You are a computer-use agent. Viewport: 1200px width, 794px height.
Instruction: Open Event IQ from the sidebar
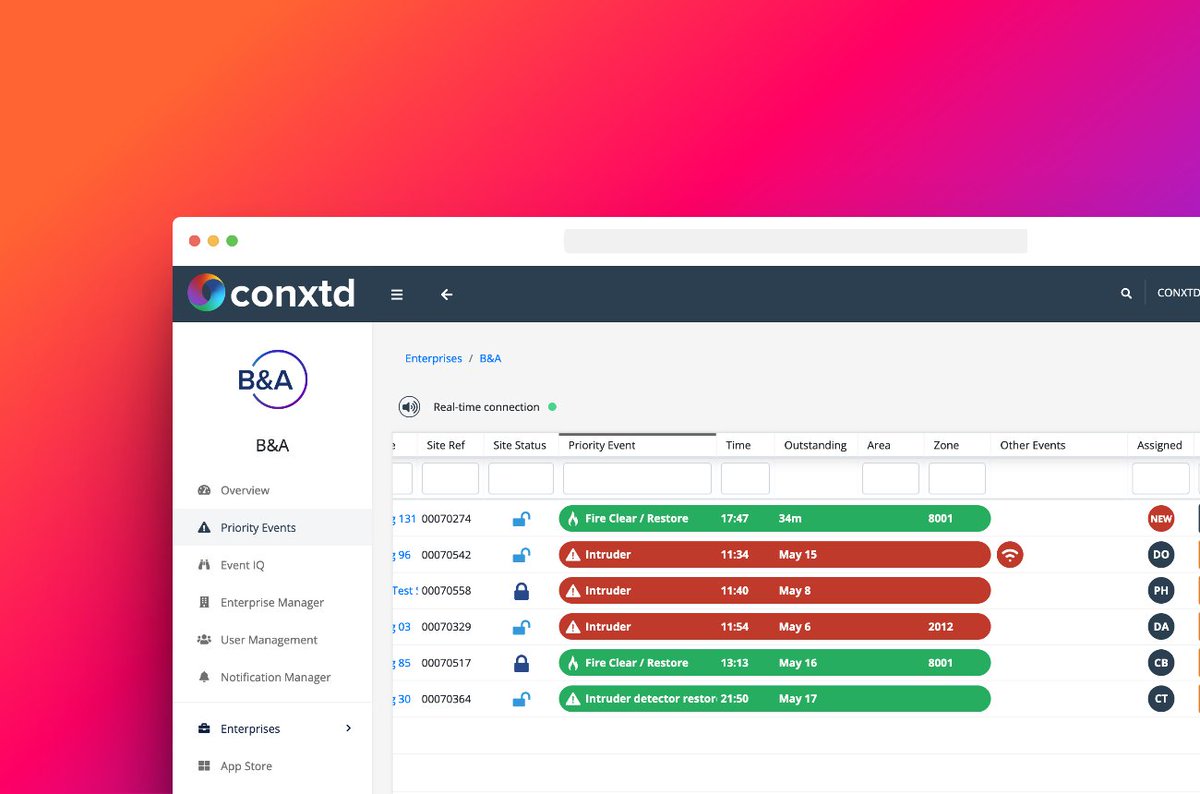tap(204, 565)
